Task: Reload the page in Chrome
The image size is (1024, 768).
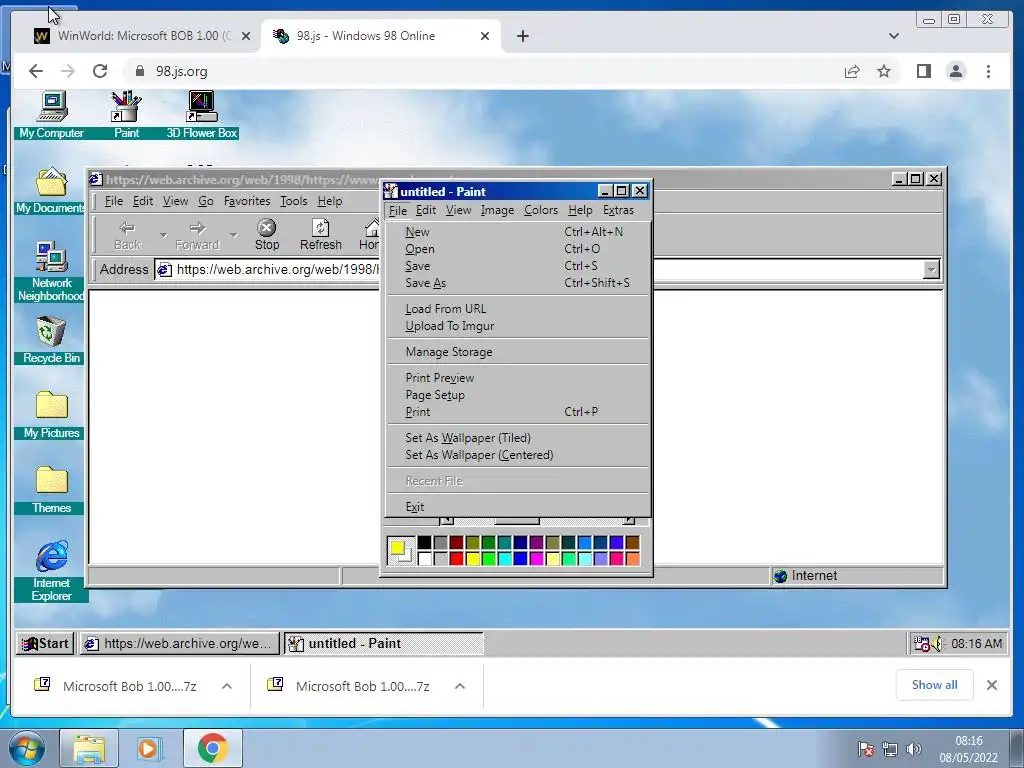Action: (x=100, y=71)
